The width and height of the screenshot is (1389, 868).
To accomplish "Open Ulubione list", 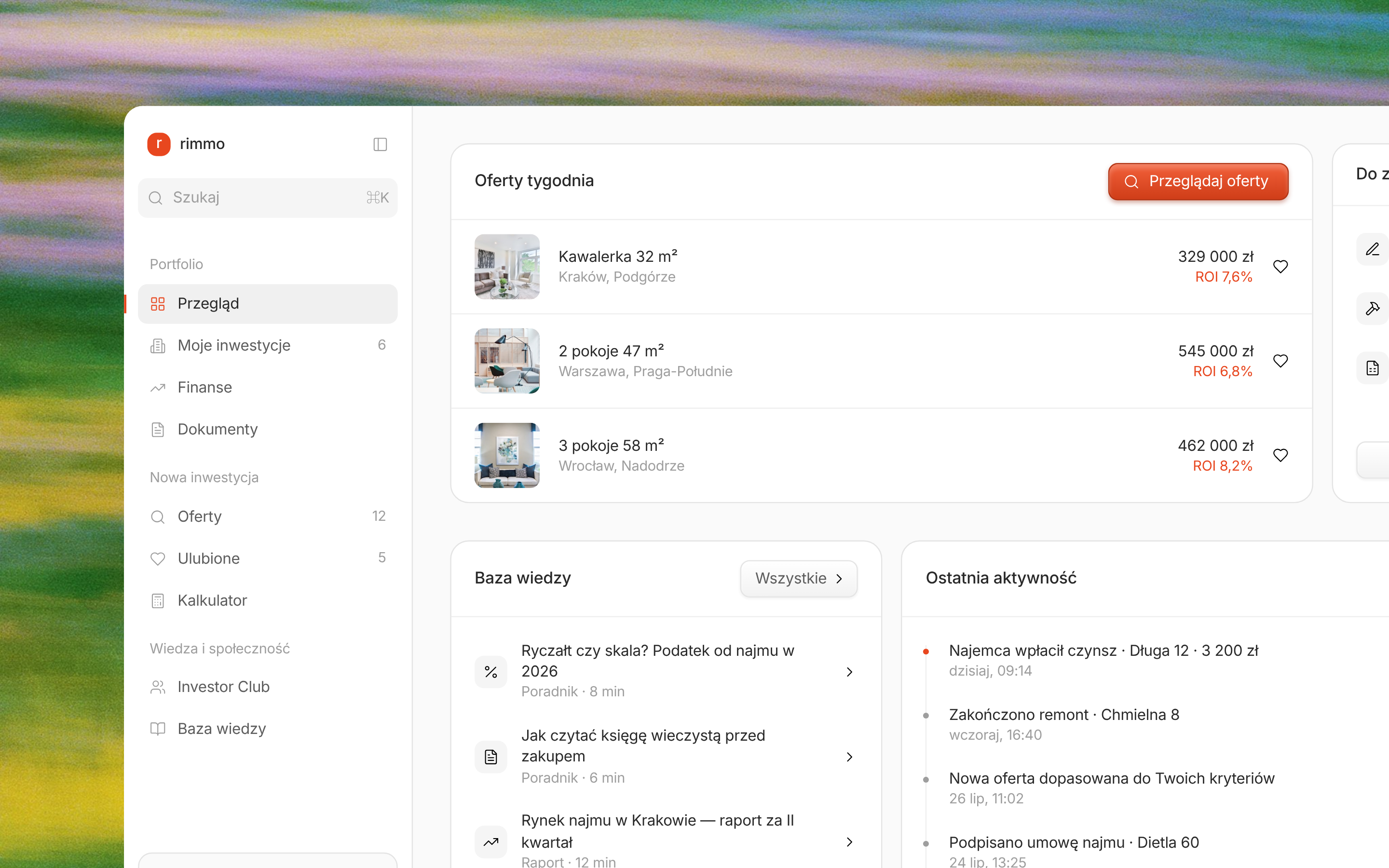I will [268, 558].
